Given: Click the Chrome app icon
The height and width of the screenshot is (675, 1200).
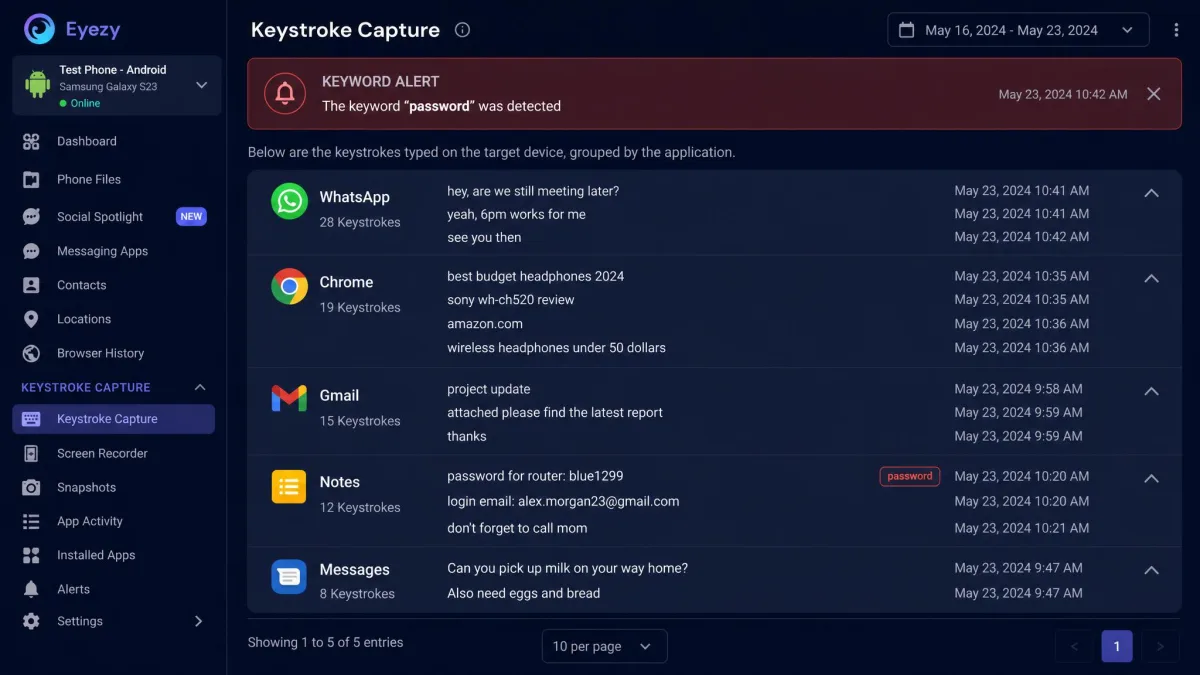Looking at the screenshot, I should (289, 287).
